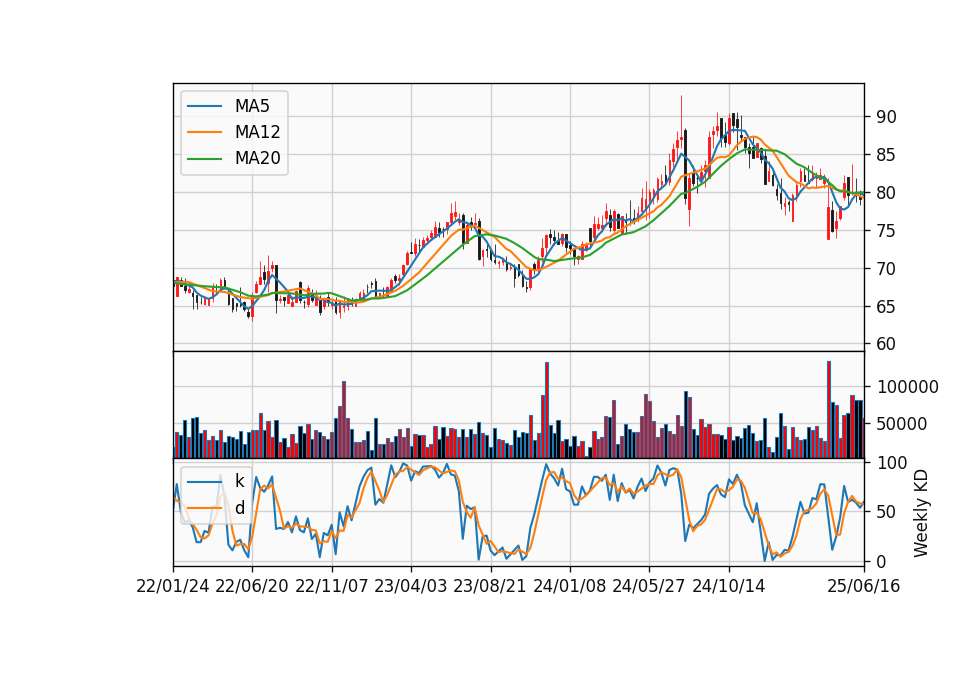The width and height of the screenshot is (960, 690).
Task: Click the 24/05/27 date tick label
Action: click(x=648, y=586)
